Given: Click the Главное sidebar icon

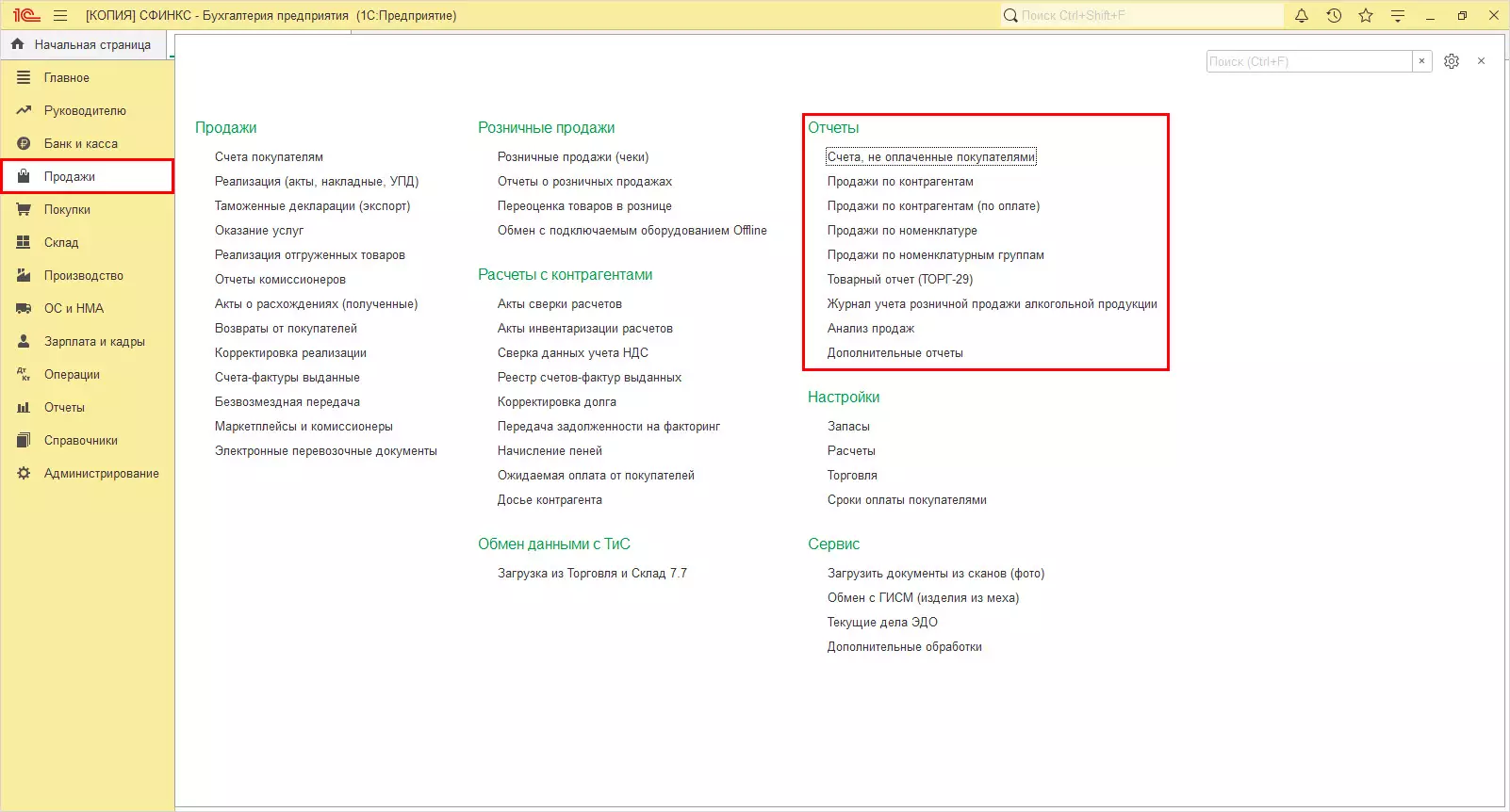Looking at the screenshot, I should pos(24,77).
